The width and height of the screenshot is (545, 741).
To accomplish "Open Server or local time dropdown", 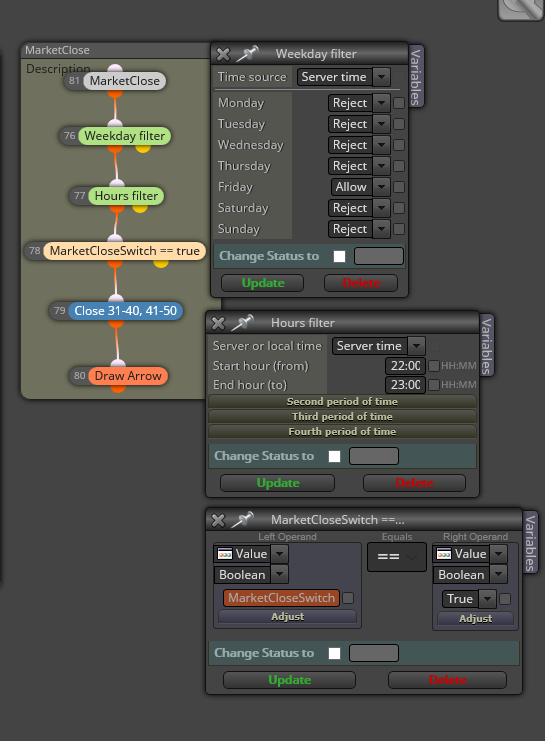I will click(x=378, y=346).
